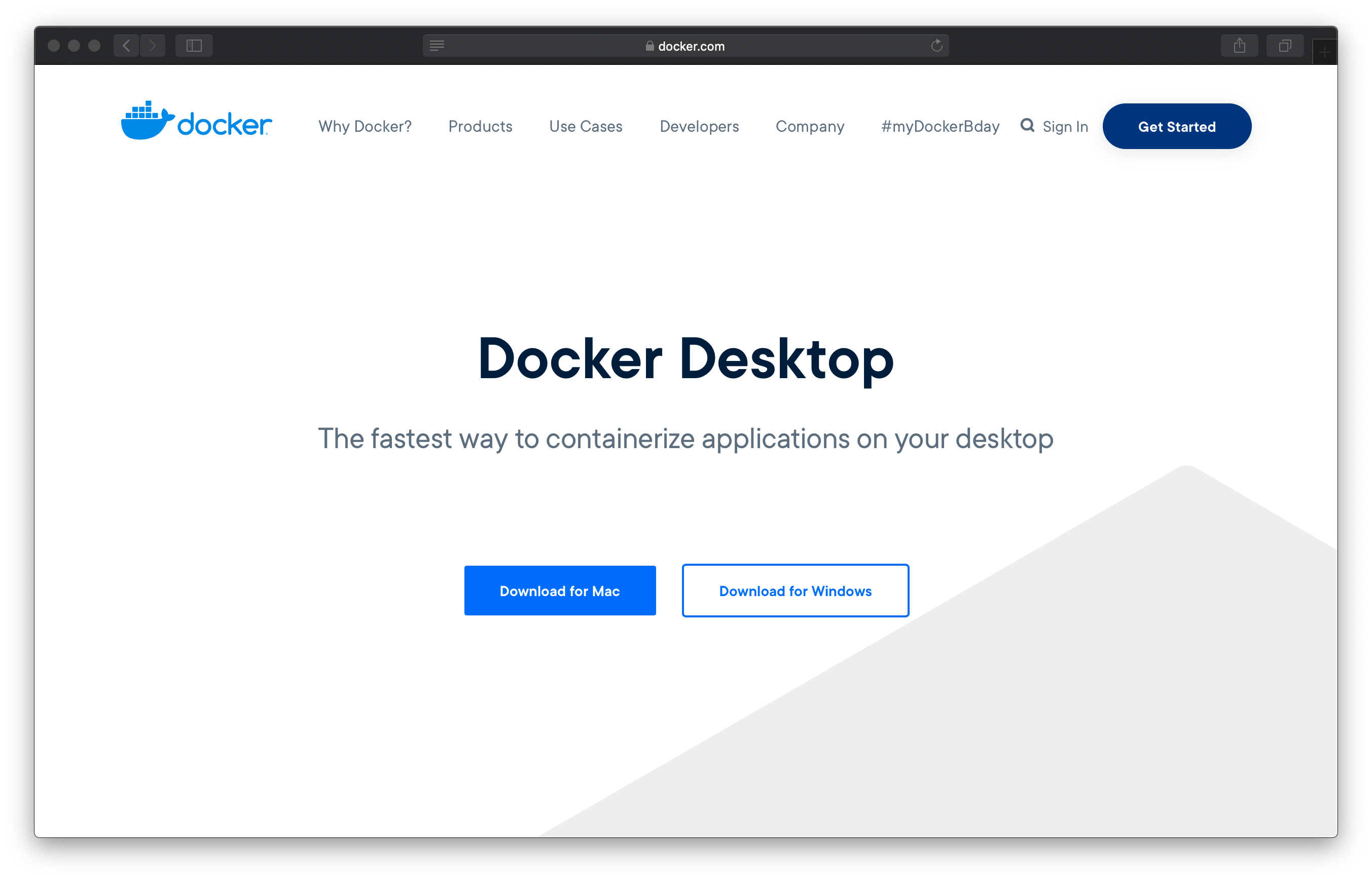Open the reader view icon in address bar

(437, 46)
